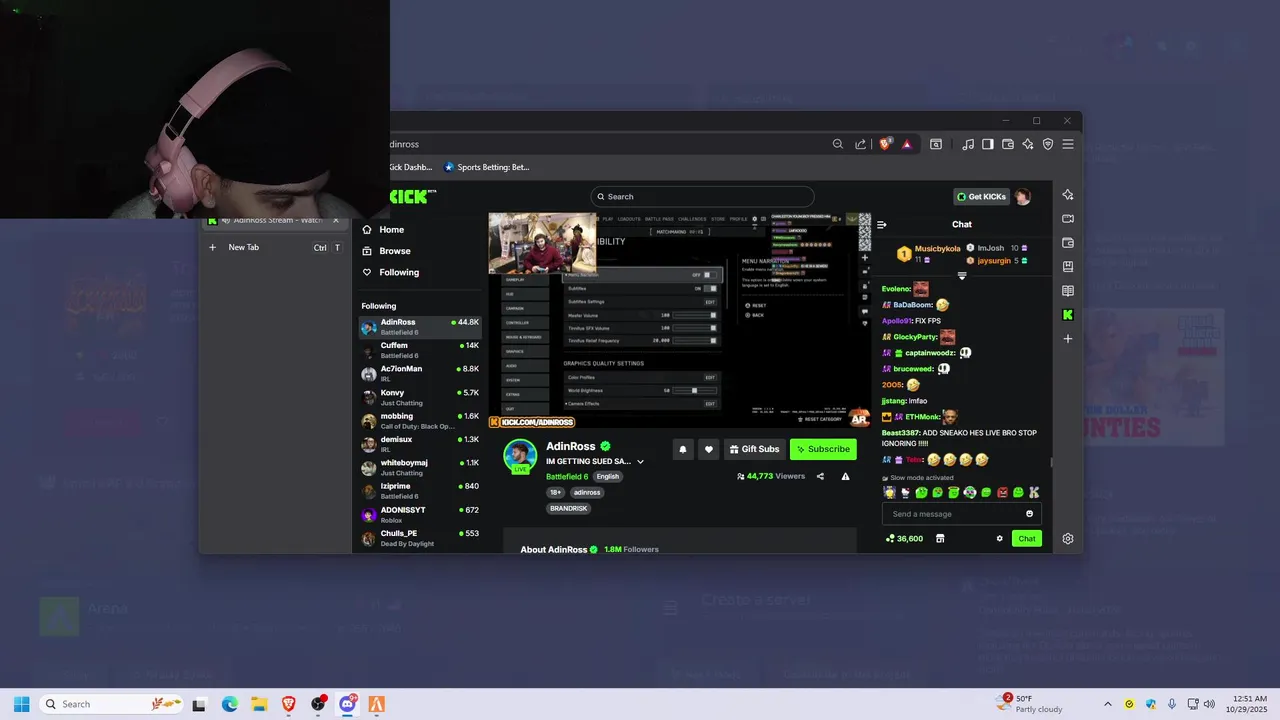
Task: Open wallet icon in the browser sidebar
Action: 1068,243
